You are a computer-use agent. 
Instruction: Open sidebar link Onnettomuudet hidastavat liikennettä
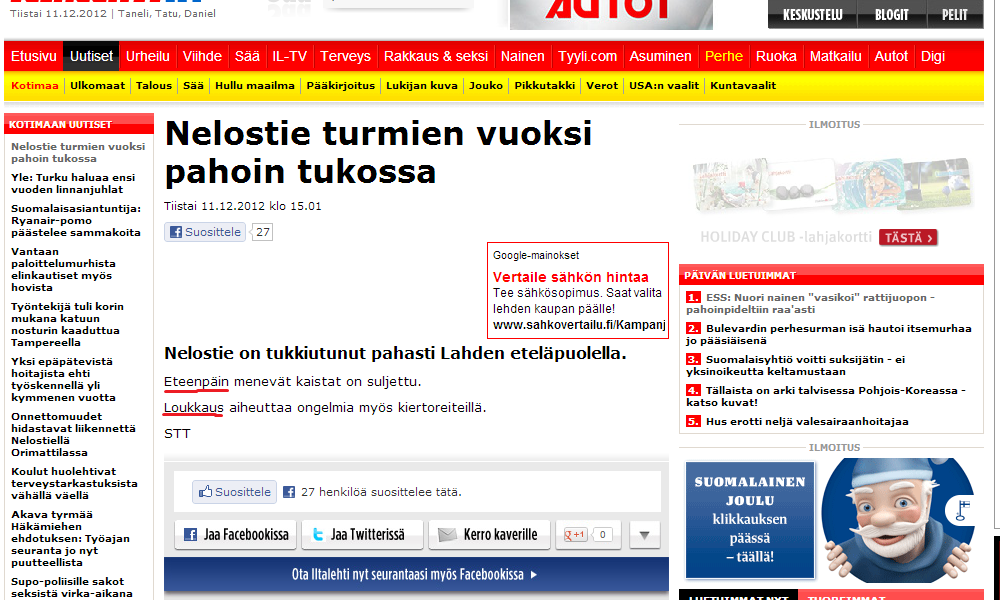(73, 434)
